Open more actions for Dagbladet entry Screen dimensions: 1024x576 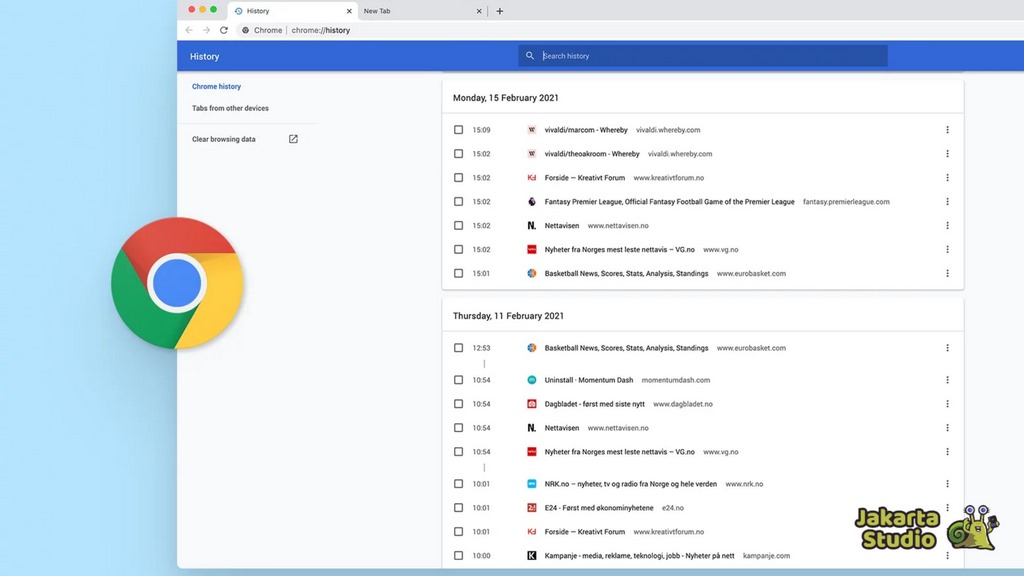[947, 404]
